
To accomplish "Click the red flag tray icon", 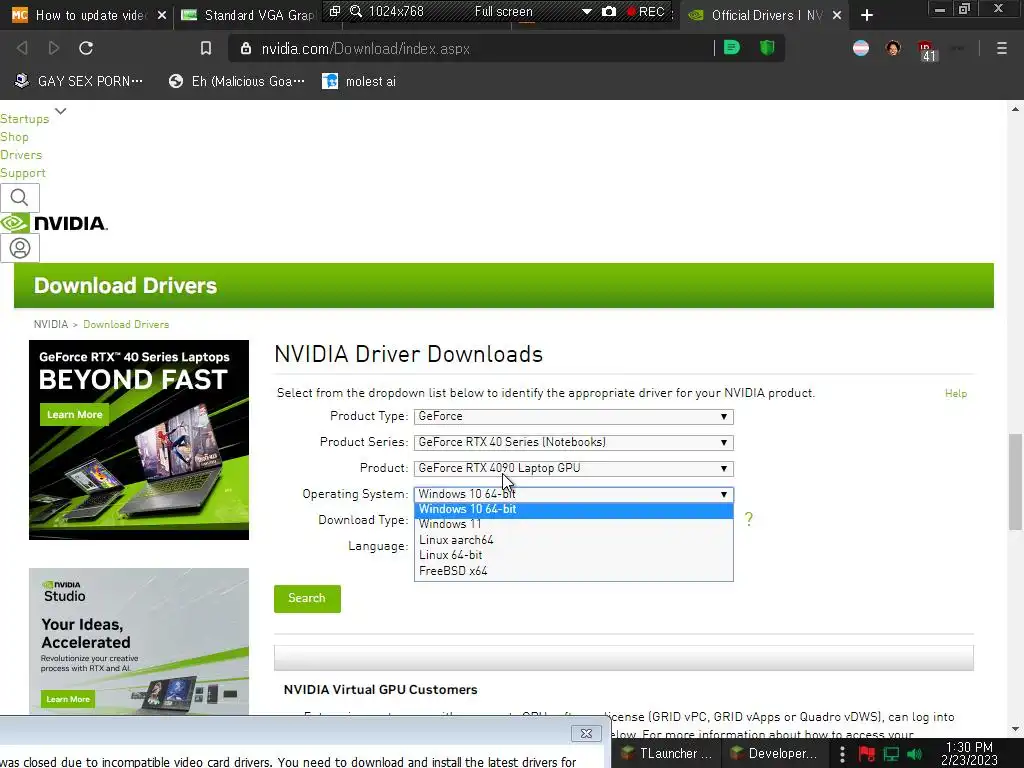I will [867, 754].
